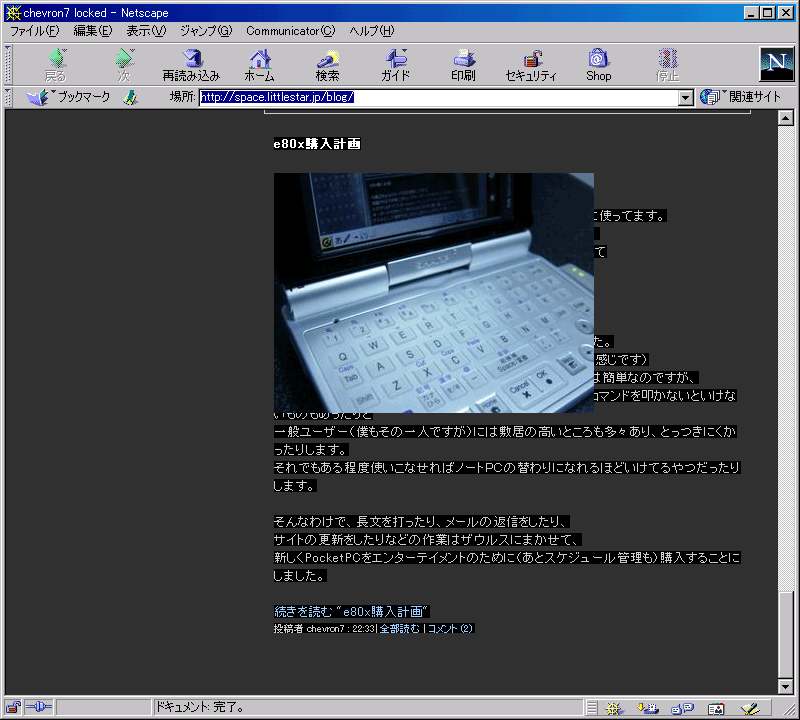This screenshot has height=720, width=800.
Task: Click the scrollbar up arrow
Action: [786, 118]
